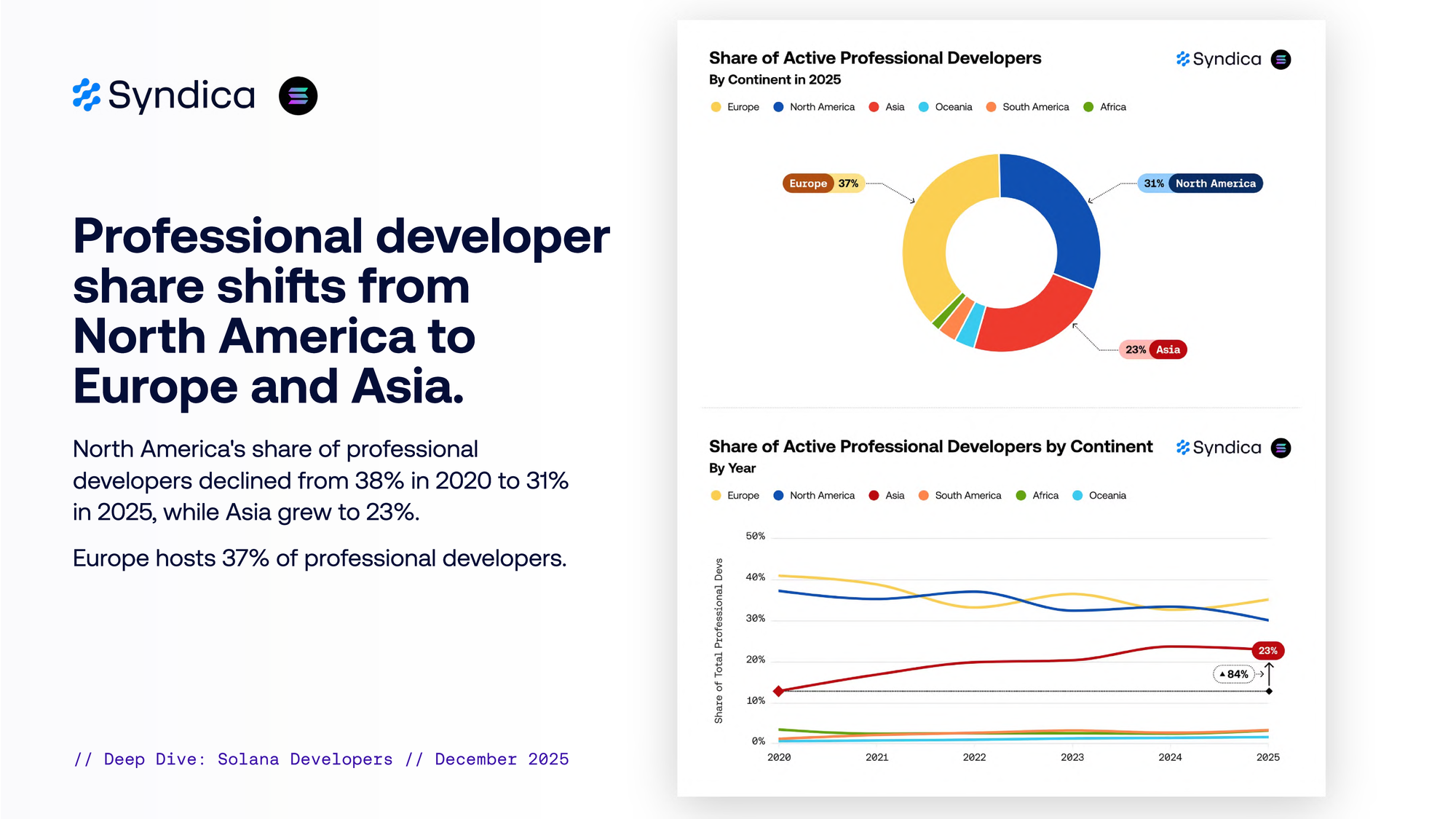
Task: Toggle Oceania legend in donut chart
Action: tap(945, 107)
